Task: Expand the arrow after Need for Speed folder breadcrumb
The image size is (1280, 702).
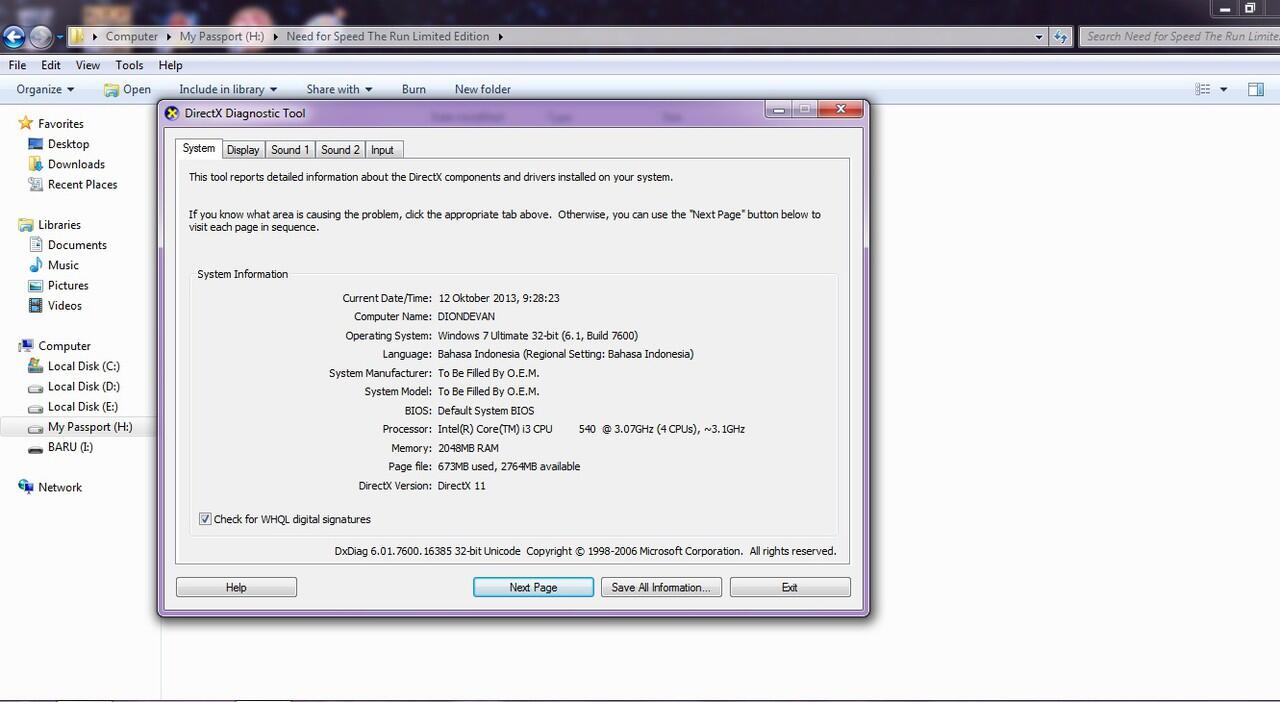Action: click(x=501, y=37)
